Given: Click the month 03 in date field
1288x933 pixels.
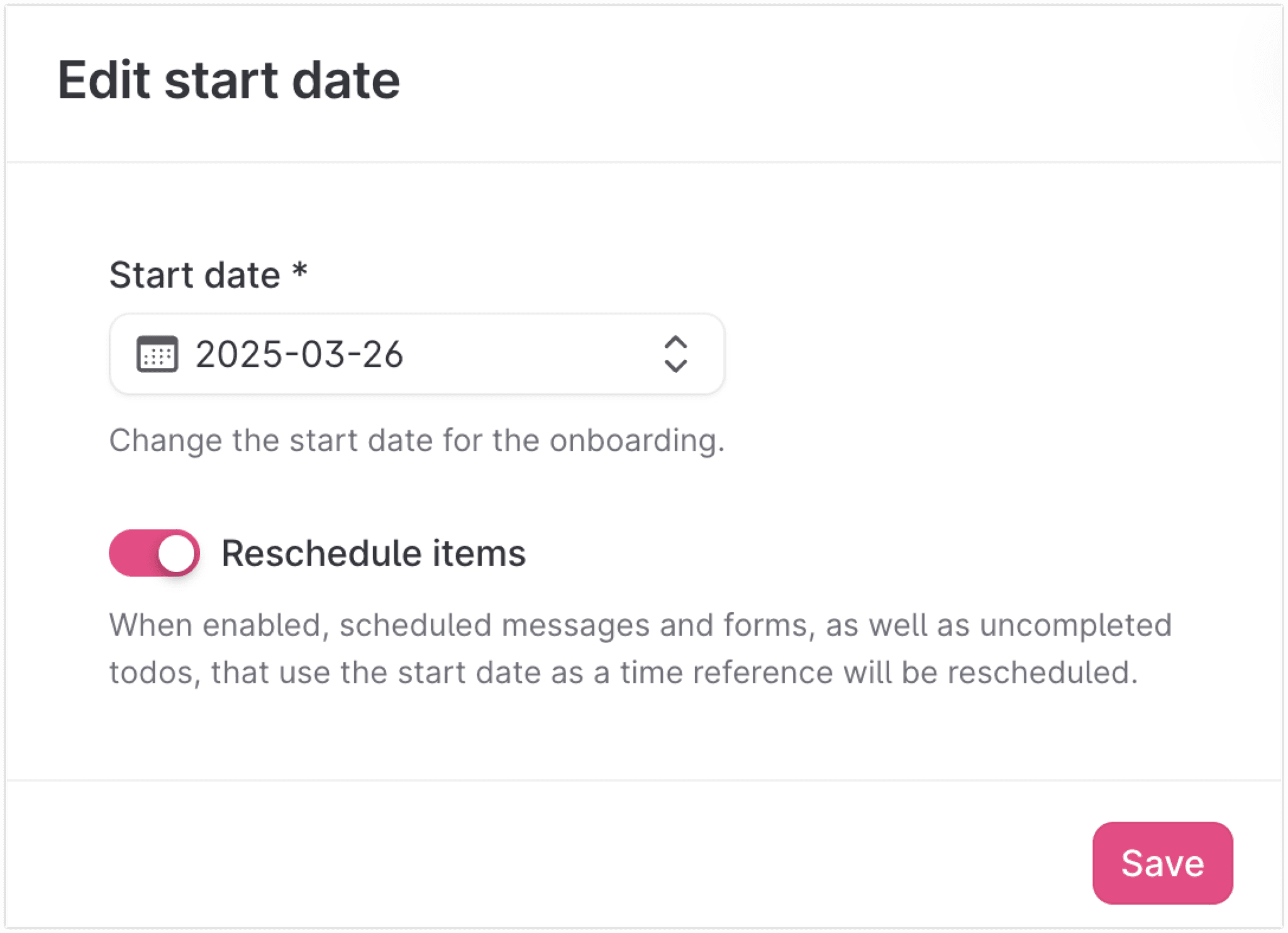Looking at the screenshot, I should (322, 354).
